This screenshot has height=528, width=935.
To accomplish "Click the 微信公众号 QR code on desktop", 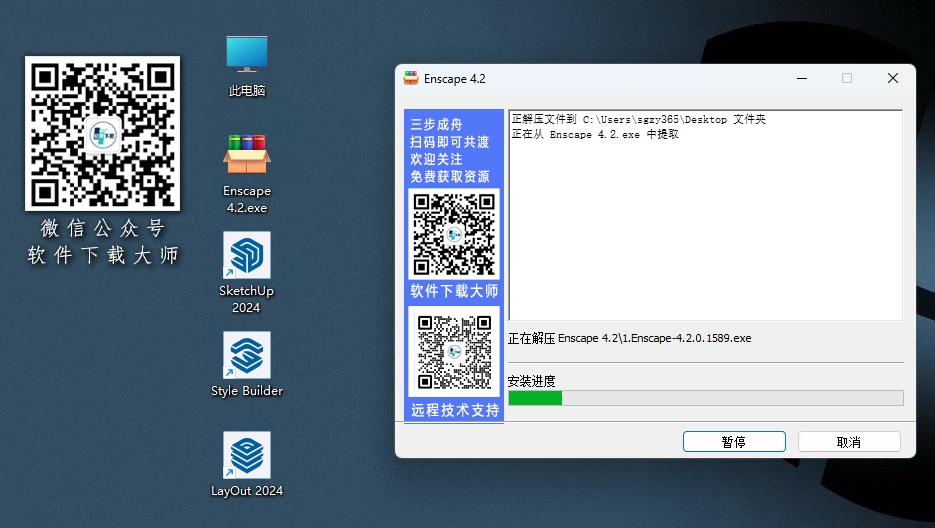I will (102, 134).
